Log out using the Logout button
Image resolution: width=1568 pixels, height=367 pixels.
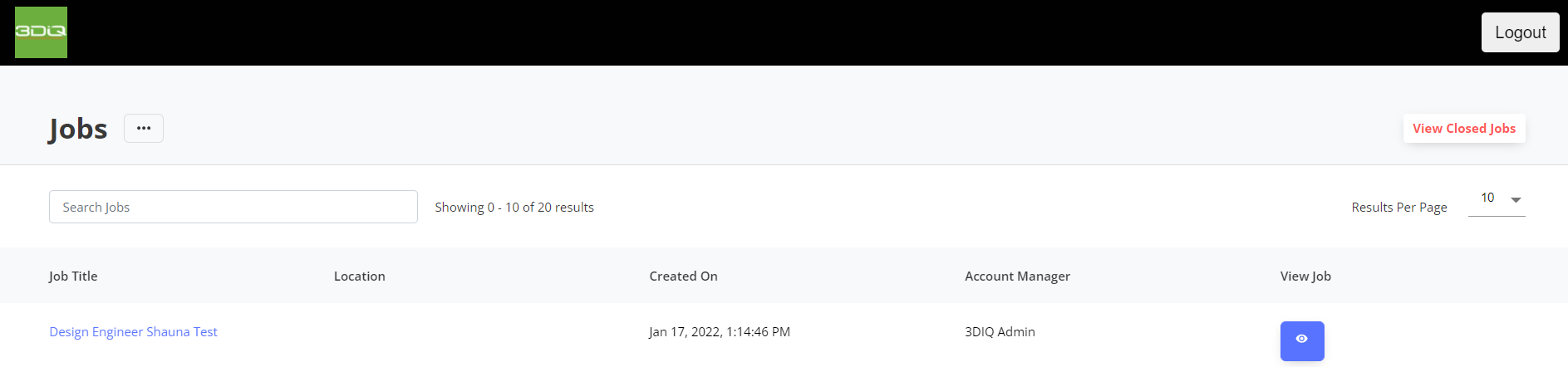click(1520, 32)
